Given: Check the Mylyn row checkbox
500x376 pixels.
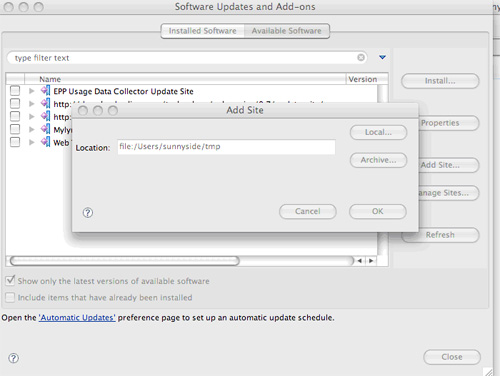Looking at the screenshot, I should point(15,129).
